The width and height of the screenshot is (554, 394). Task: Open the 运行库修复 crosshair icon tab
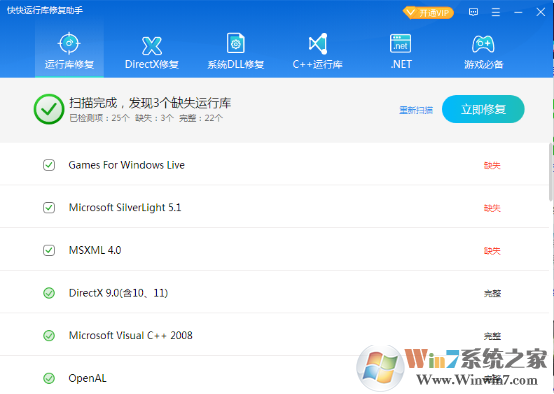(69, 43)
